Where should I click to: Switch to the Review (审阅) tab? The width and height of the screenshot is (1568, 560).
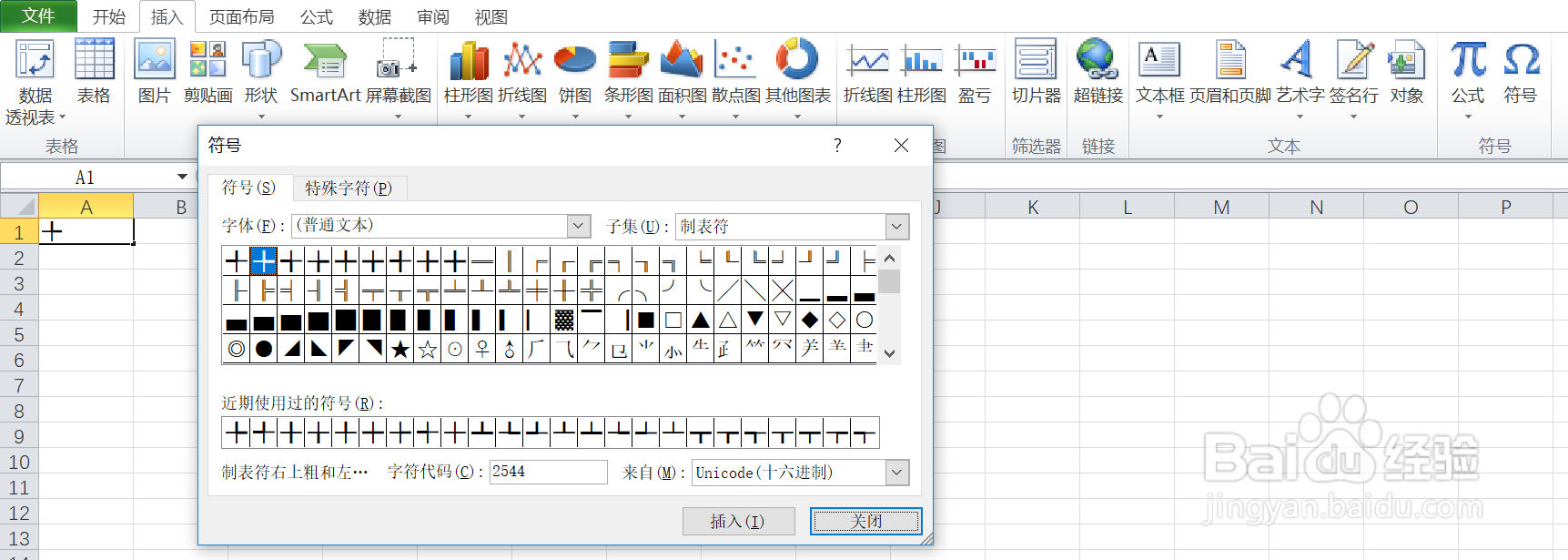pos(433,16)
